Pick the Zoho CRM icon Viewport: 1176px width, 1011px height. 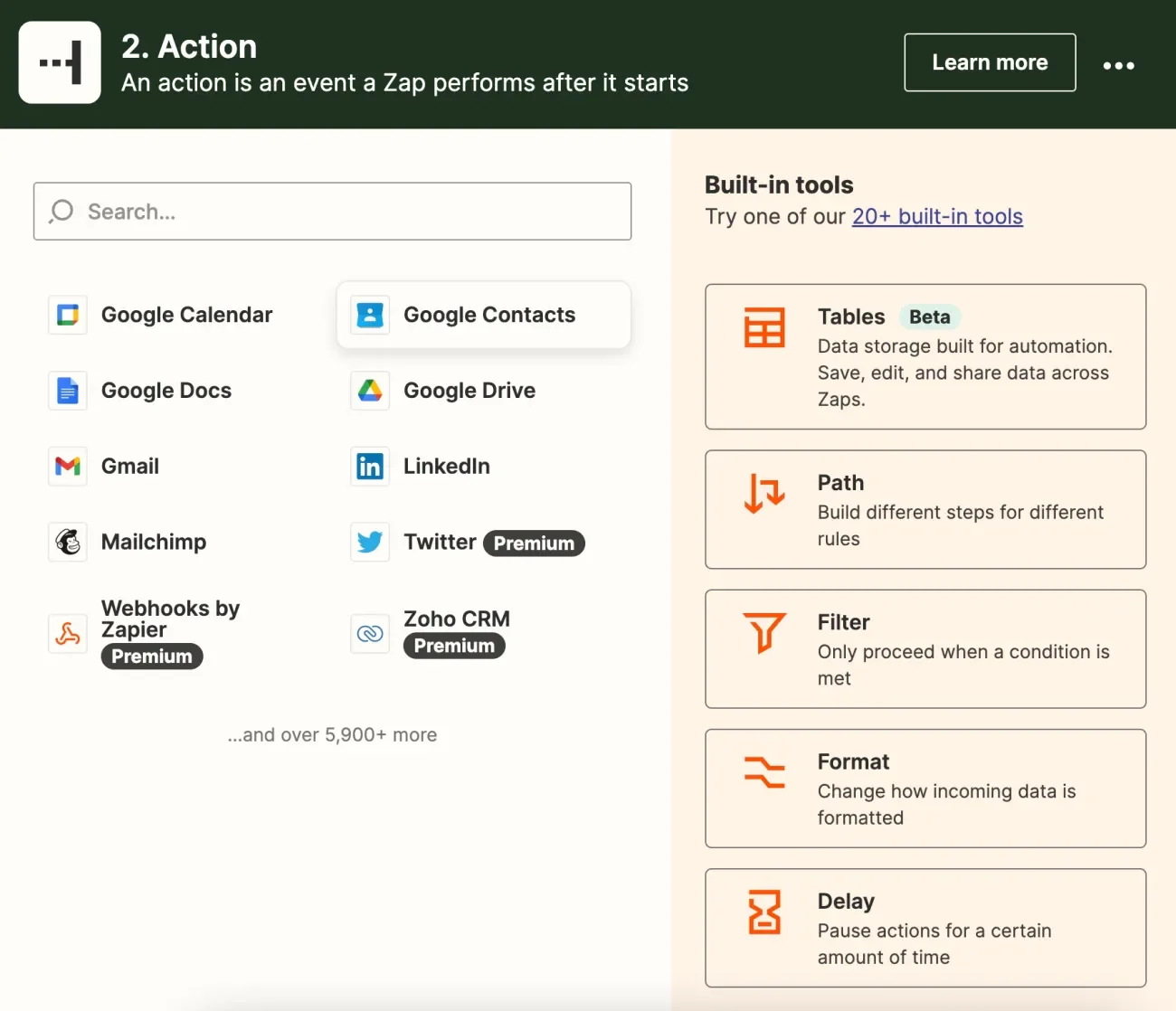coord(370,633)
